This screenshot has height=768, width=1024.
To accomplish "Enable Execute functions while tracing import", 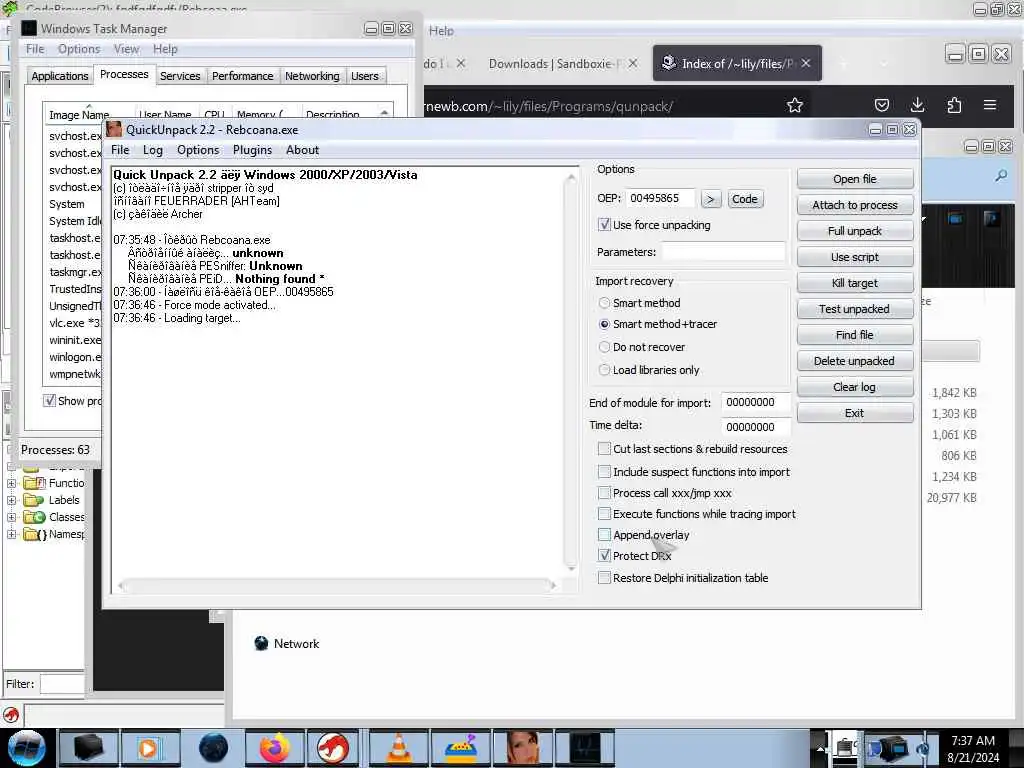I will click(604, 514).
